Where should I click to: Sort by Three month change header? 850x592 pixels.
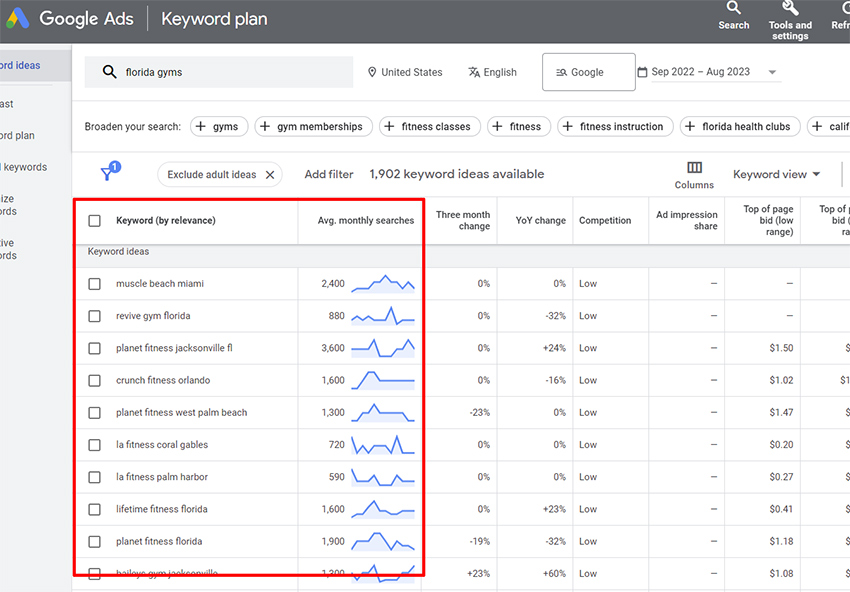(463, 221)
